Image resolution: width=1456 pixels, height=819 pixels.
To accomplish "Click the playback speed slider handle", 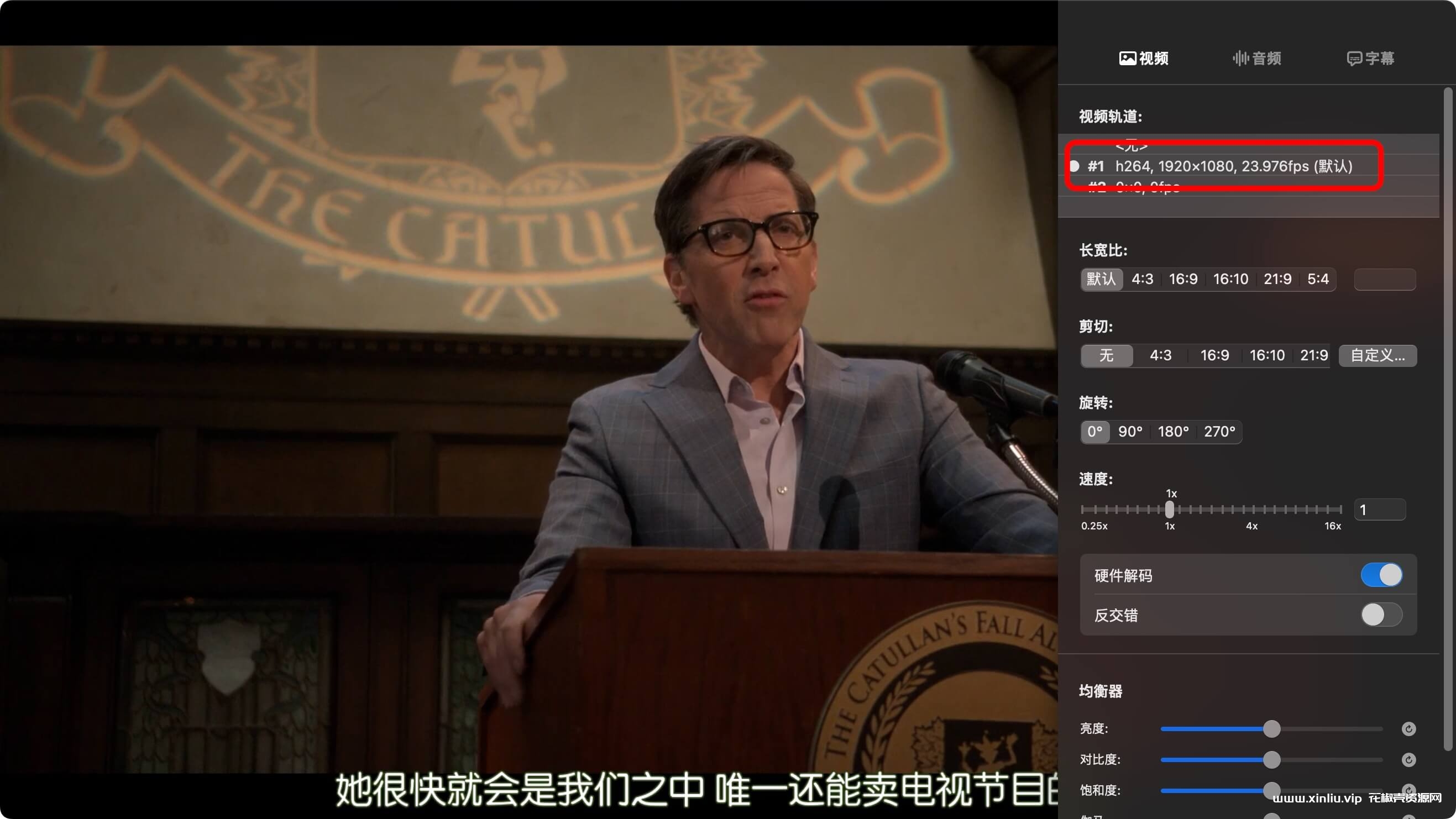I will pos(1170,510).
